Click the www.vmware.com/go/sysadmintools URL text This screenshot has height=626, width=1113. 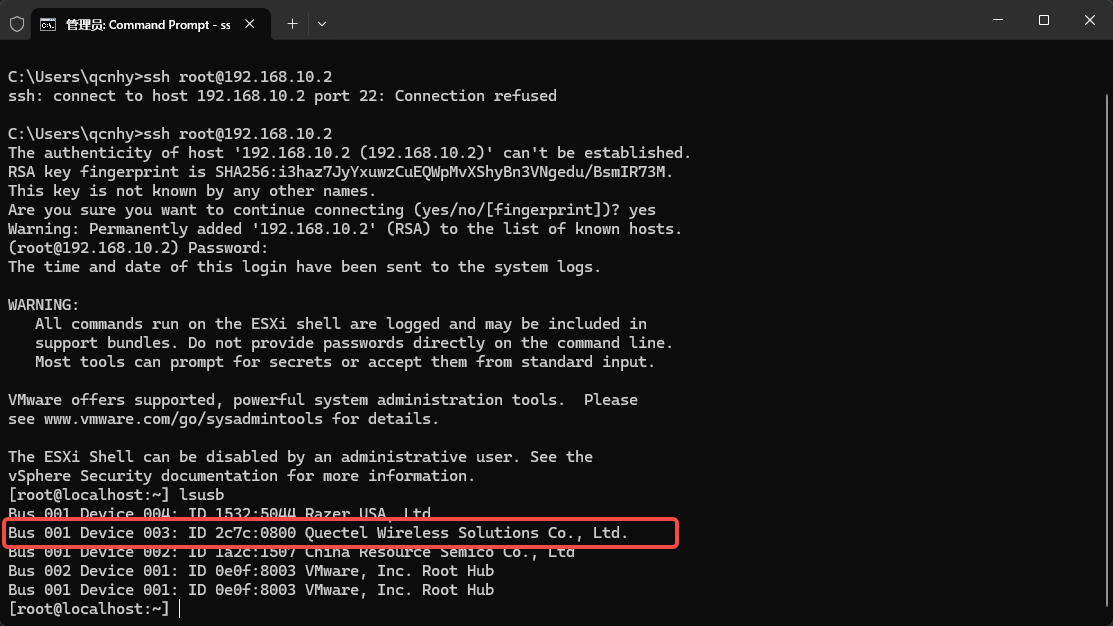coord(183,419)
